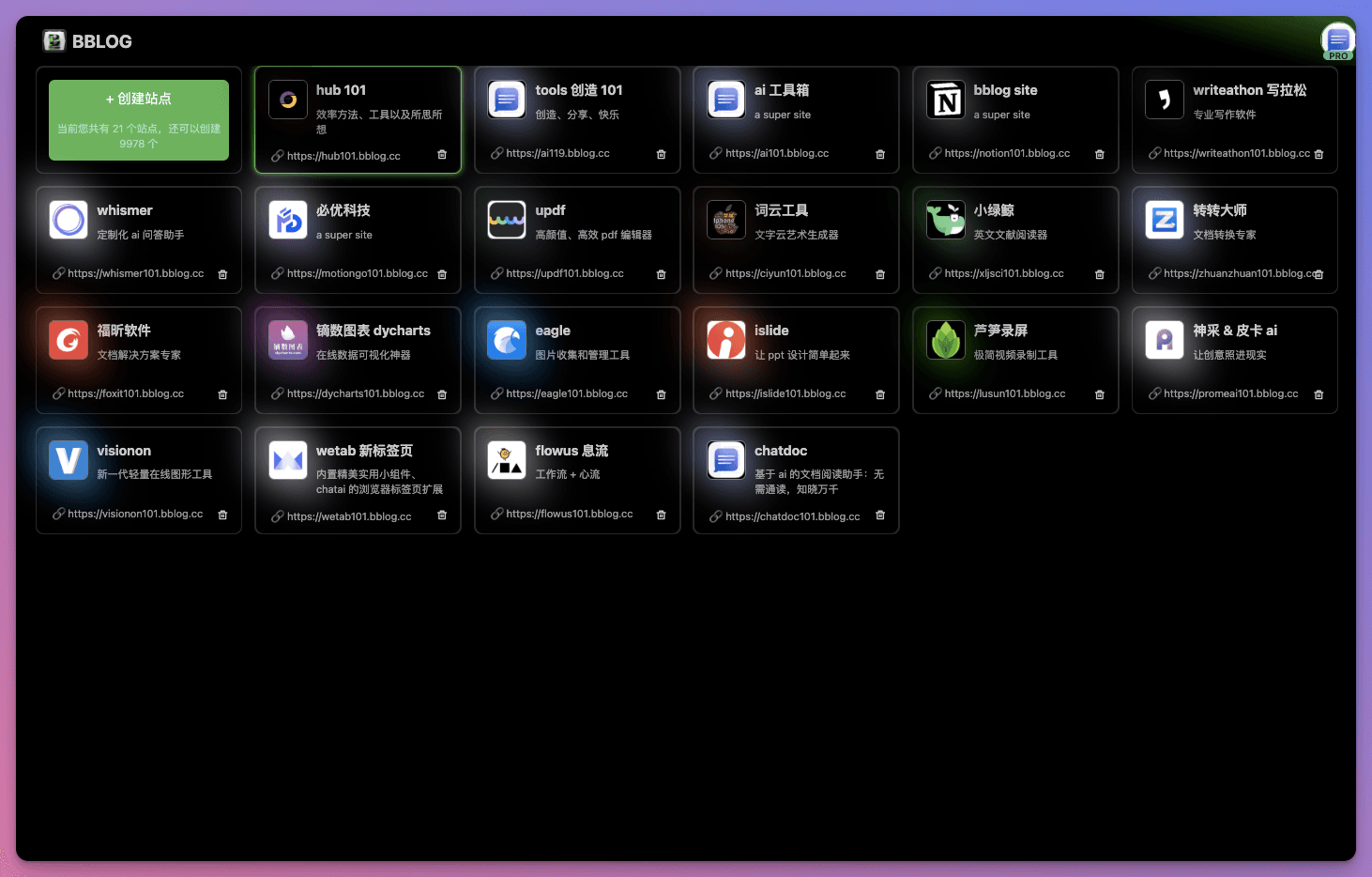Image resolution: width=1372 pixels, height=877 pixels.
Task: Open link https://promeai101.bblog.cc
Action: [1231, 393]
